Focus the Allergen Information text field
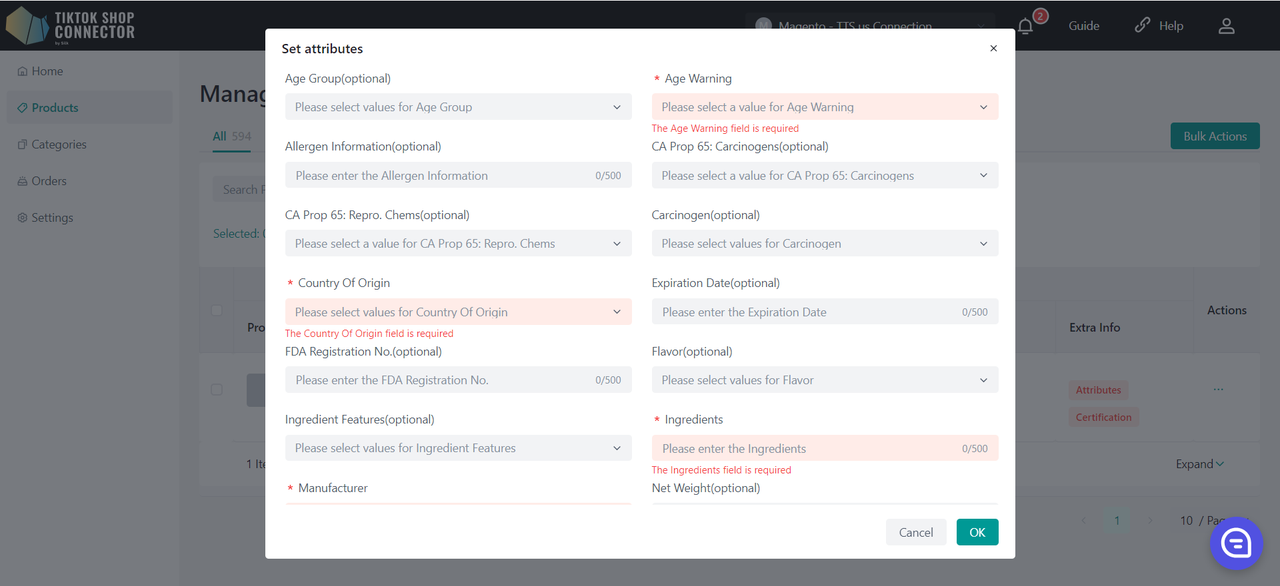 click(440, 176)
